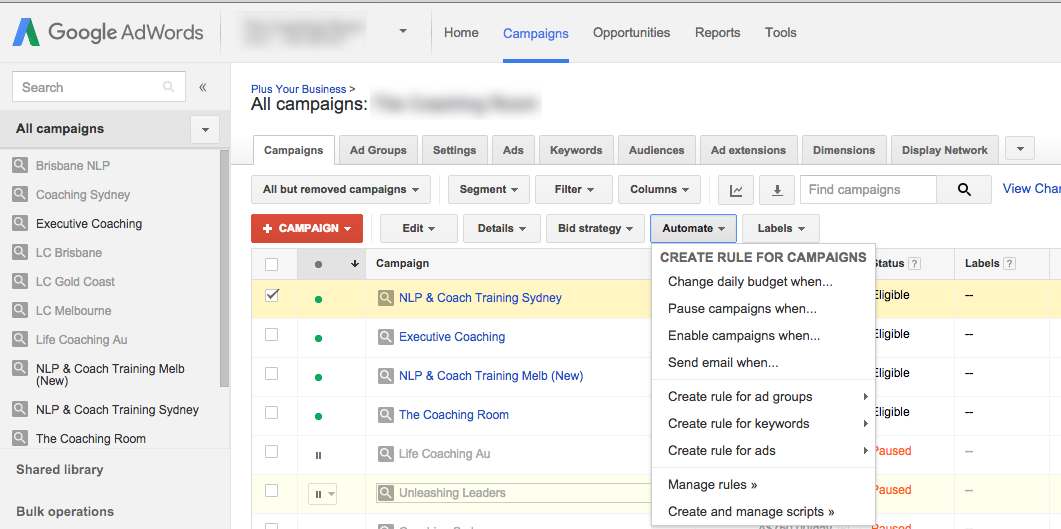Click the download report icon button
The height and width of the screenshot is (529, 1061).
pyautogui.click(x=777, y=189)
